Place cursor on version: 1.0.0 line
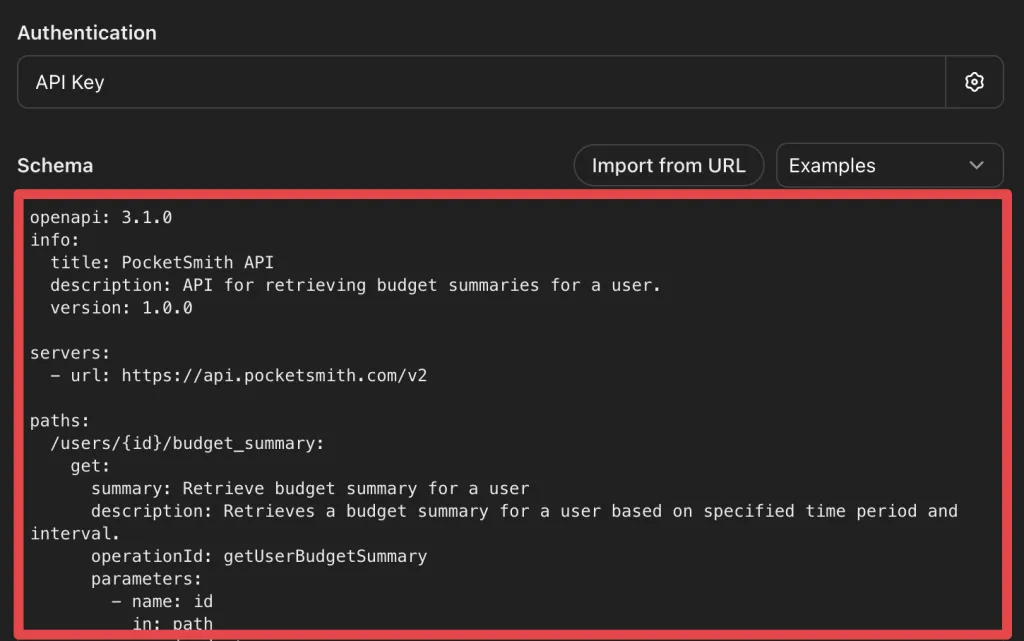 point(121,309)
